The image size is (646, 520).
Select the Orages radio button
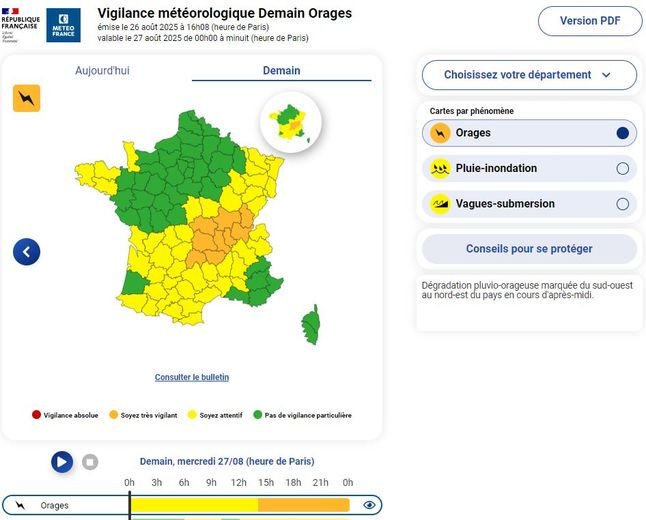tap(622, 133)
